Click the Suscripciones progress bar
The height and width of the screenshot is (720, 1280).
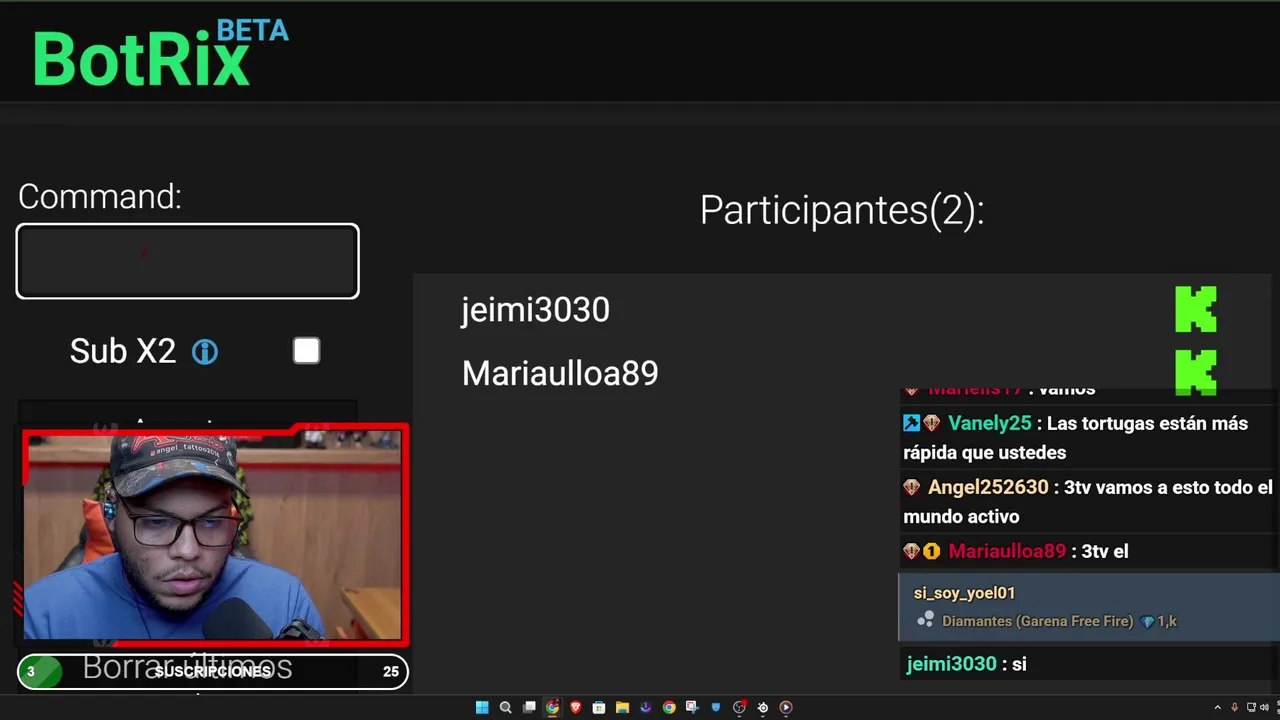click(x=212, y=672)
